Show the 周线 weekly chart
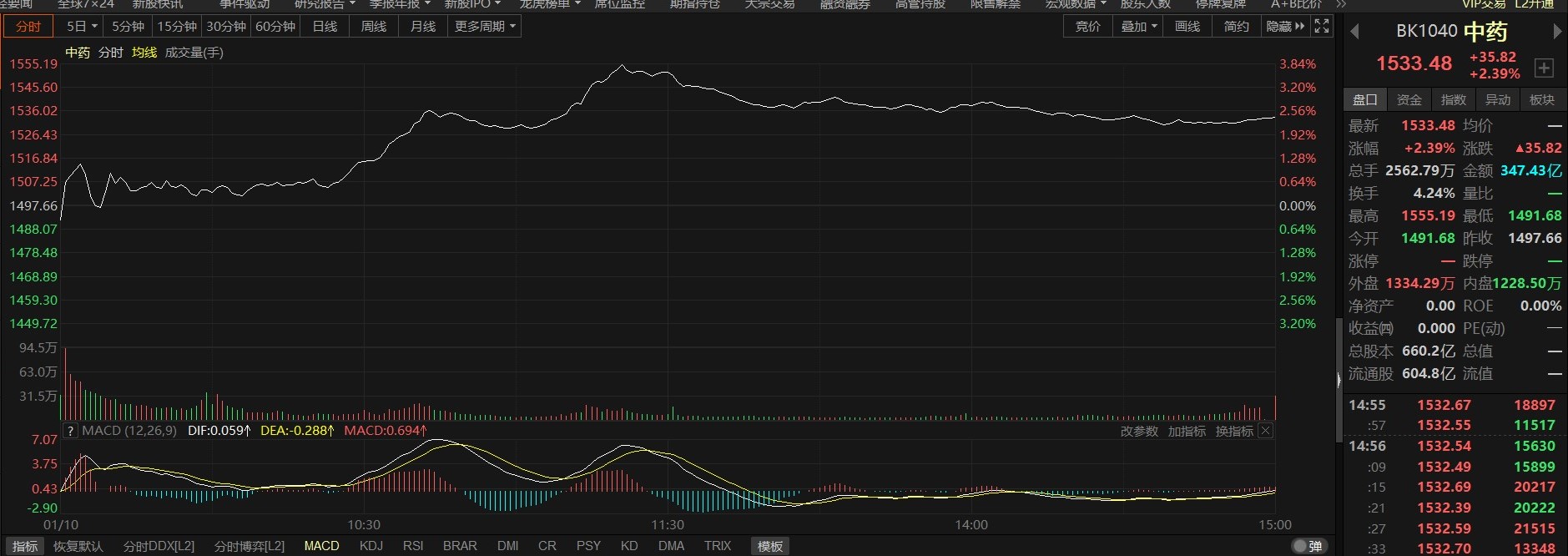The image size is (1568, 556). (x=374, y=26)
